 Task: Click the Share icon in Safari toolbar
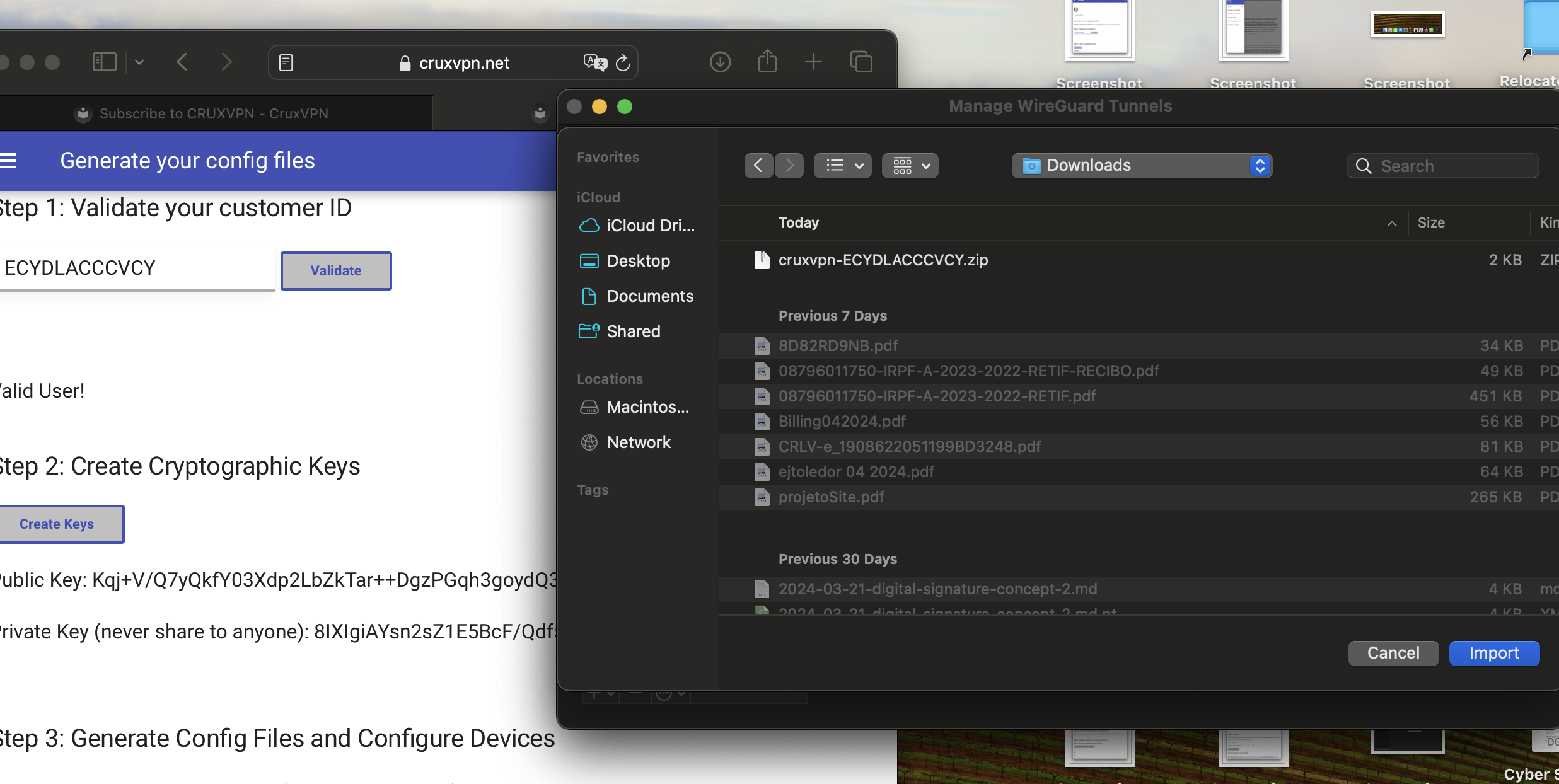[x=767, y=62]
